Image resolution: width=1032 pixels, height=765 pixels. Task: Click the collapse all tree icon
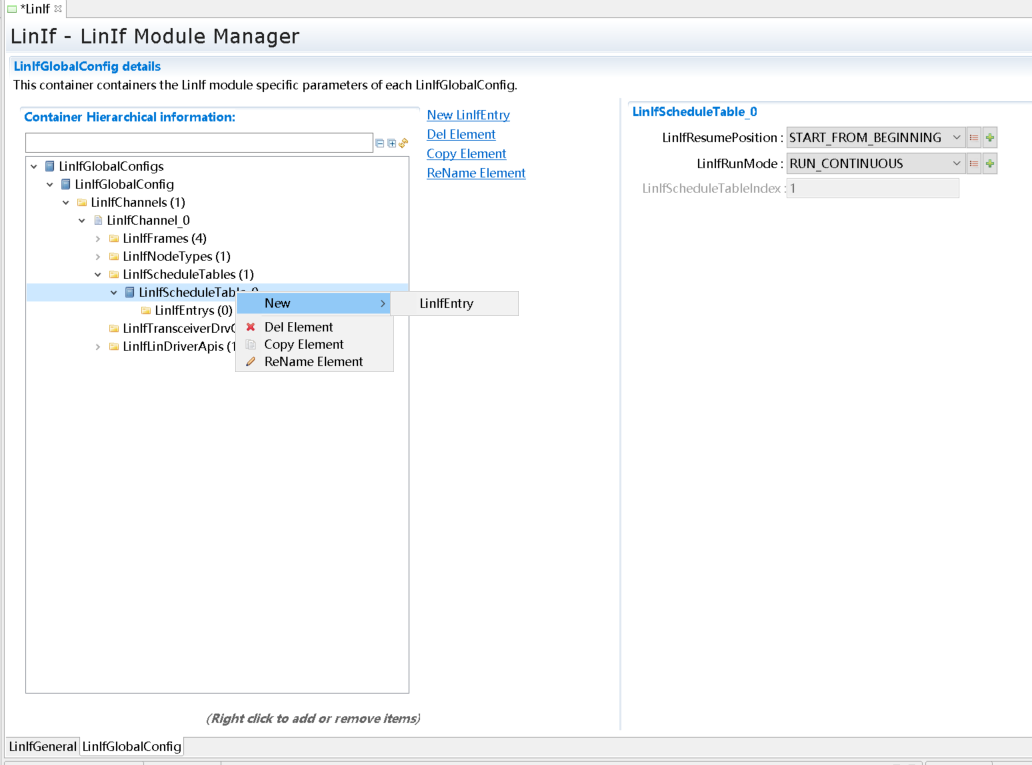click(380, 143)
